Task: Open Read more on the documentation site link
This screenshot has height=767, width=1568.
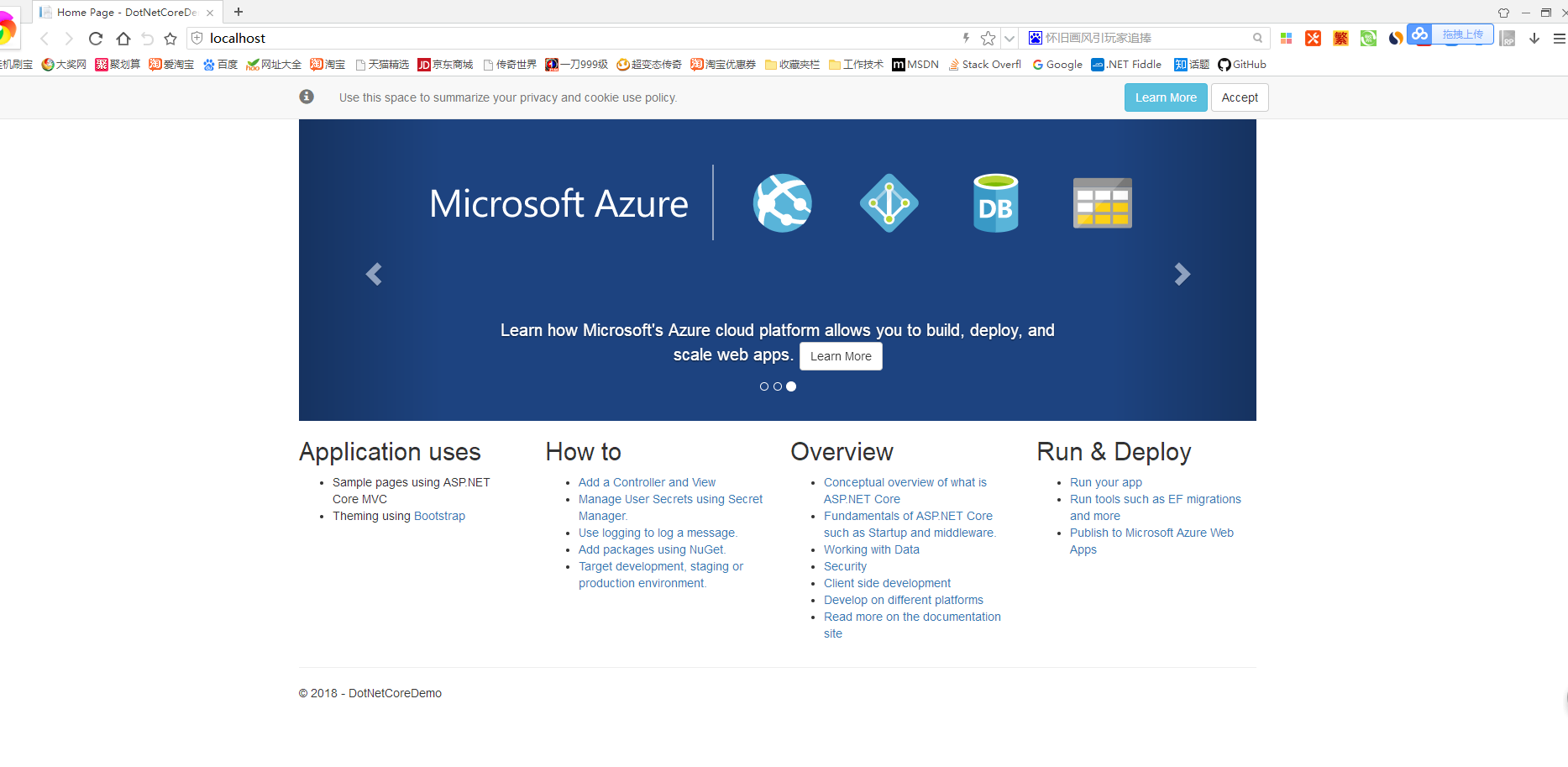Action: tap(912, 625)
